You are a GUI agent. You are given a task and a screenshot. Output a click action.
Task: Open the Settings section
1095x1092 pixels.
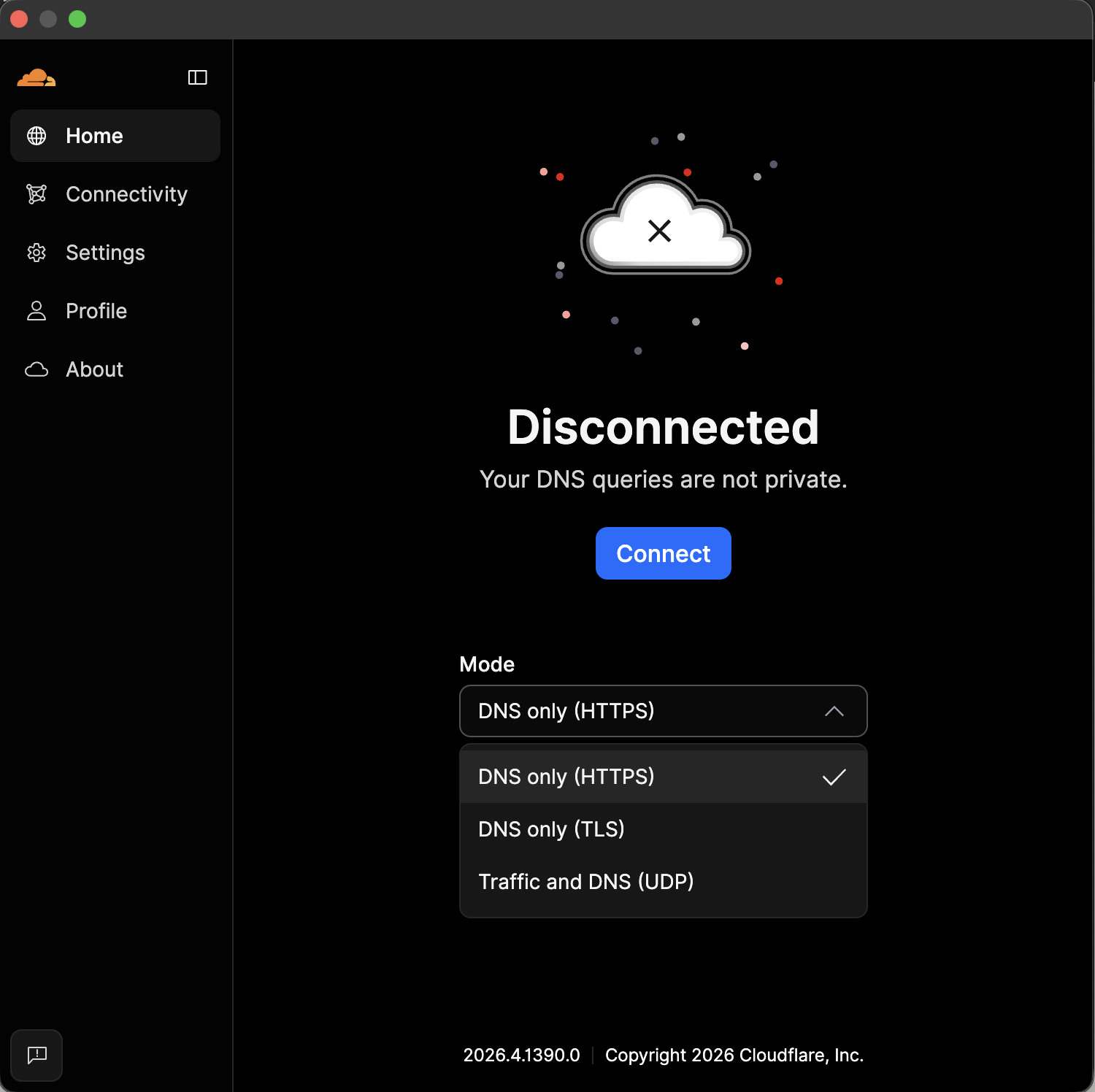tap(115, 253)
